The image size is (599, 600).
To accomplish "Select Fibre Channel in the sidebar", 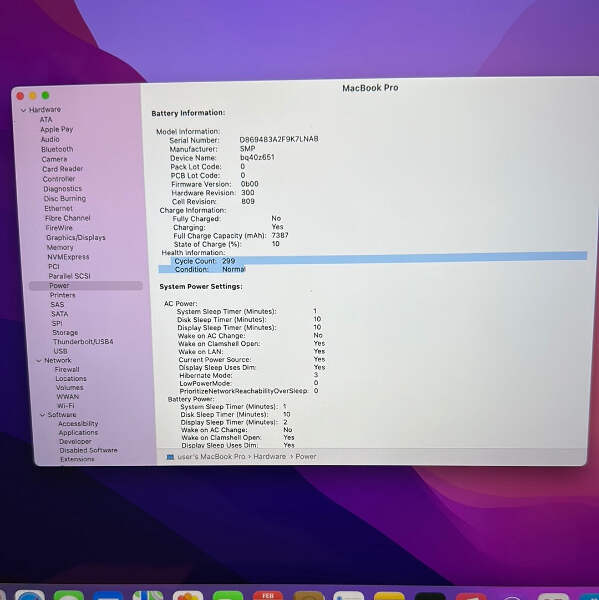I will 68,218.
